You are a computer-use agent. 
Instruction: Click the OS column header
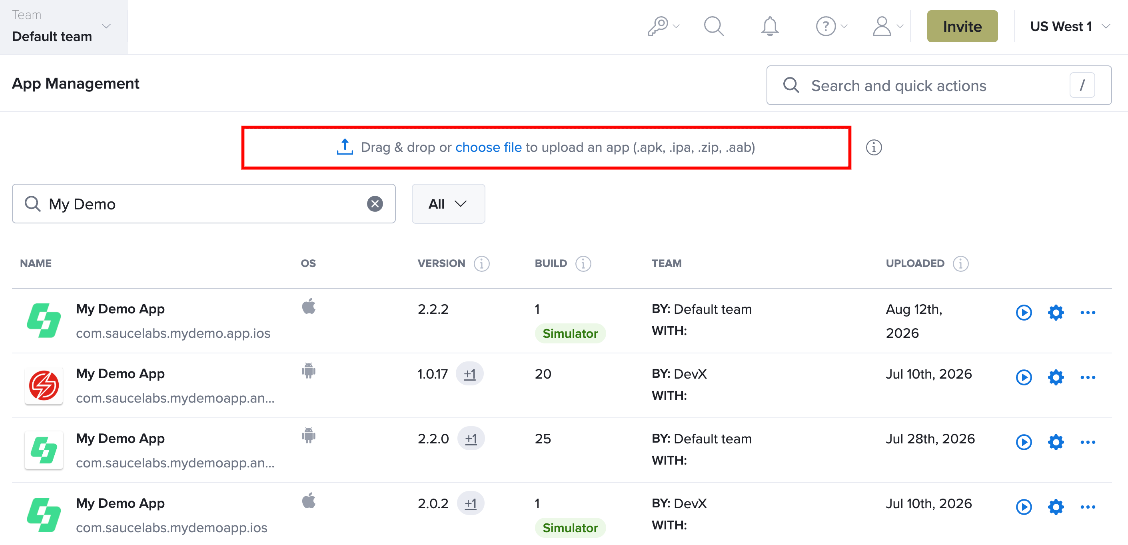(308, 264)
